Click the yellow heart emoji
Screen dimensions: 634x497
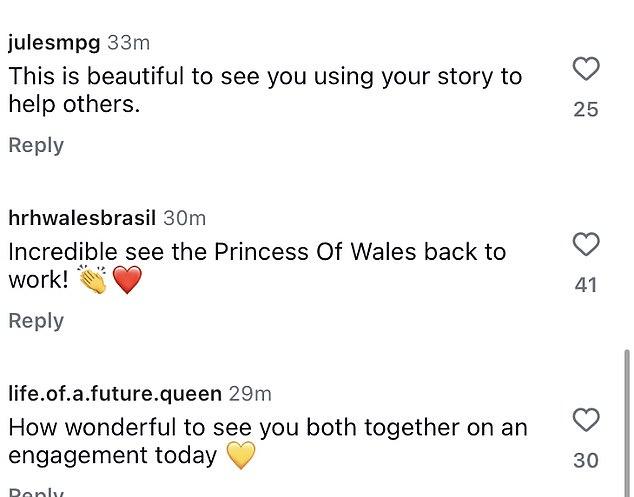241,455
